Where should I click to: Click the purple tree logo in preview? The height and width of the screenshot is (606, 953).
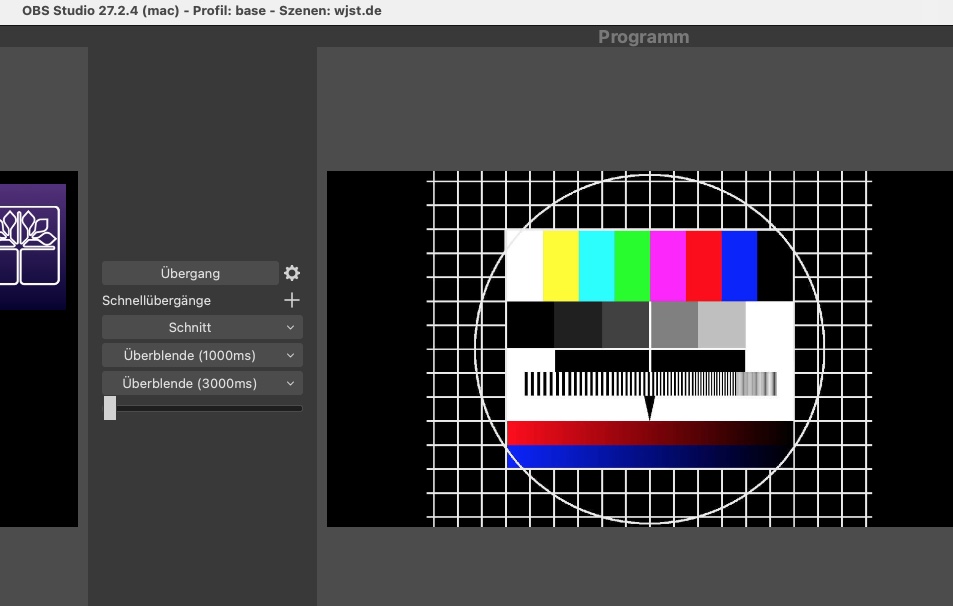[x=33, y=246]
